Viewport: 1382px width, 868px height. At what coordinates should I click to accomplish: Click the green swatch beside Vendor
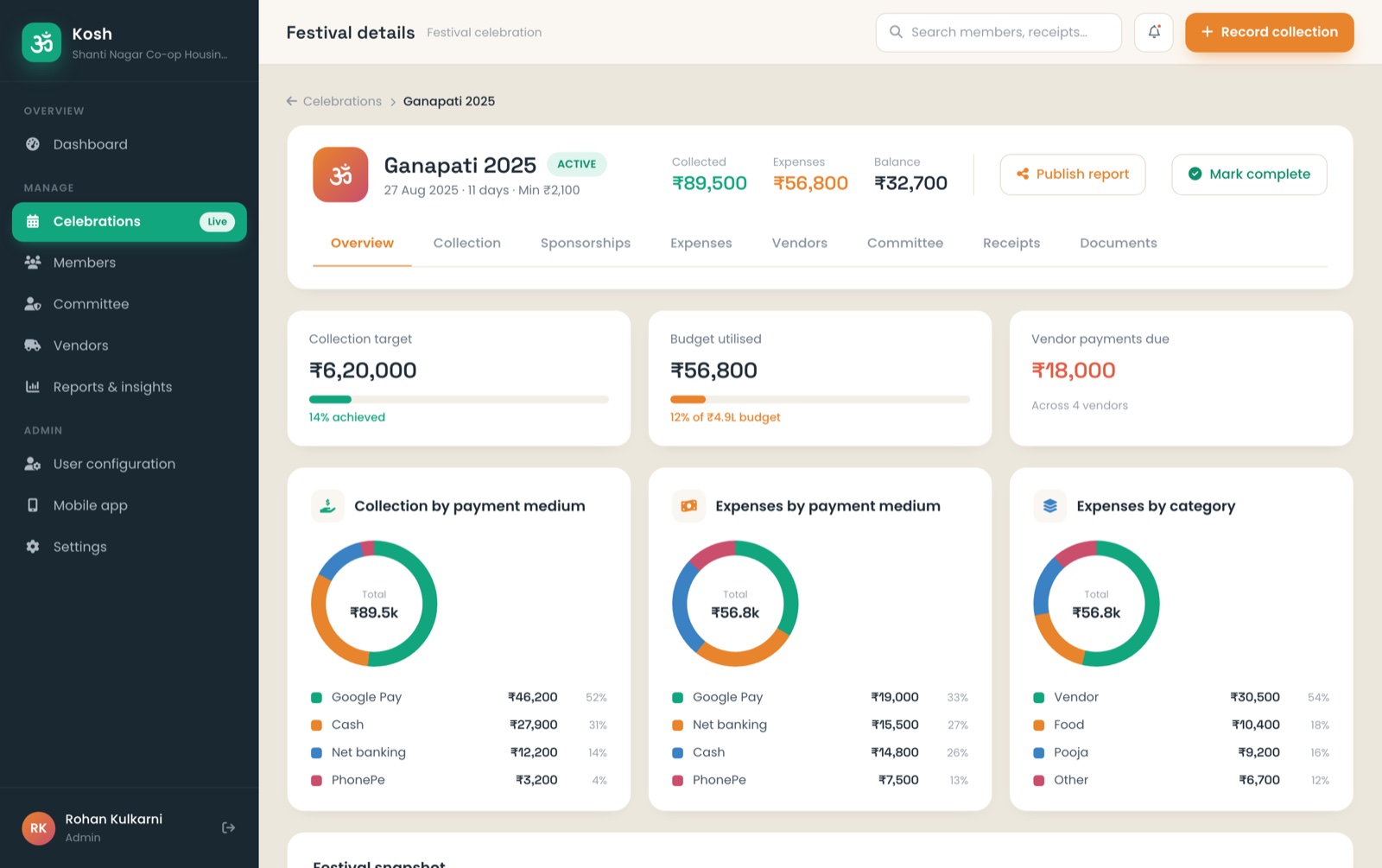click(x=1038, y=698)
